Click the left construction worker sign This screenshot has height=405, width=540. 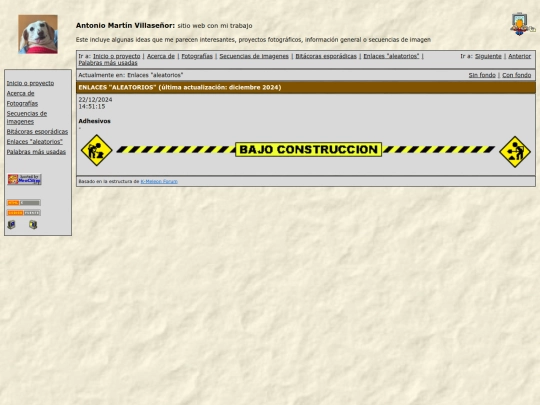pyautogui.click(x=96, y=150)
